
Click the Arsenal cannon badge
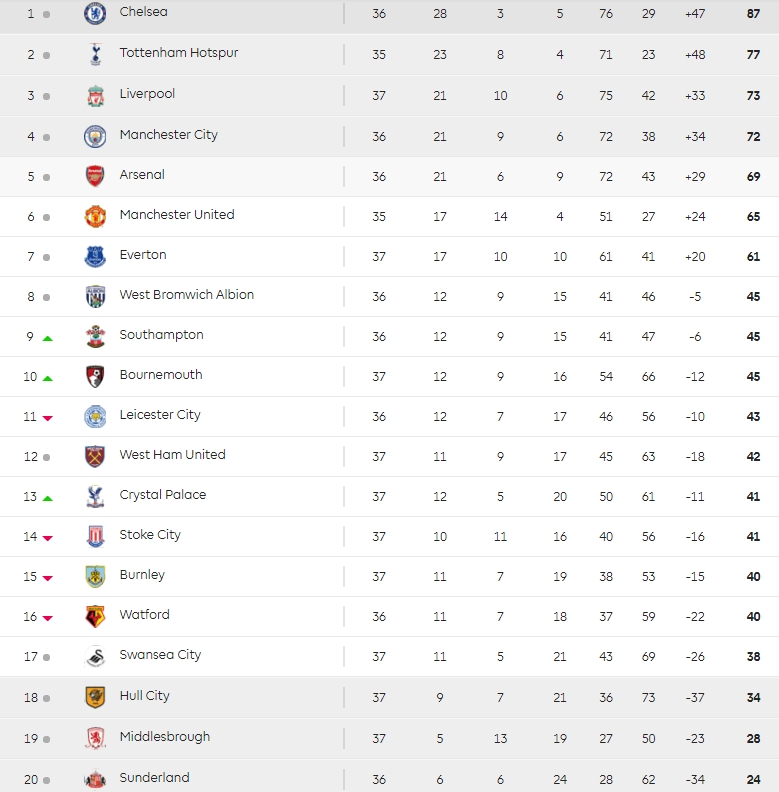tap(95, 176)
